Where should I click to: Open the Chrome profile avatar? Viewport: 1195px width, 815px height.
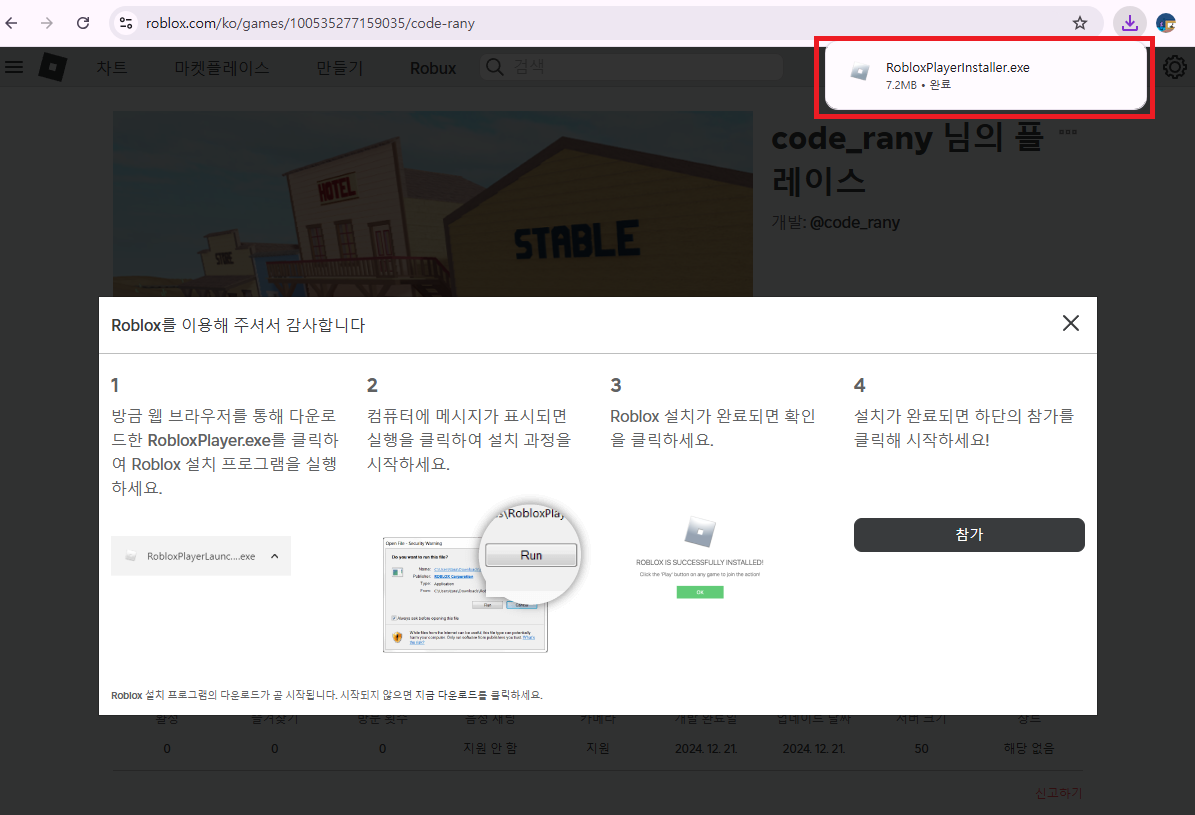pos(1166,23)
